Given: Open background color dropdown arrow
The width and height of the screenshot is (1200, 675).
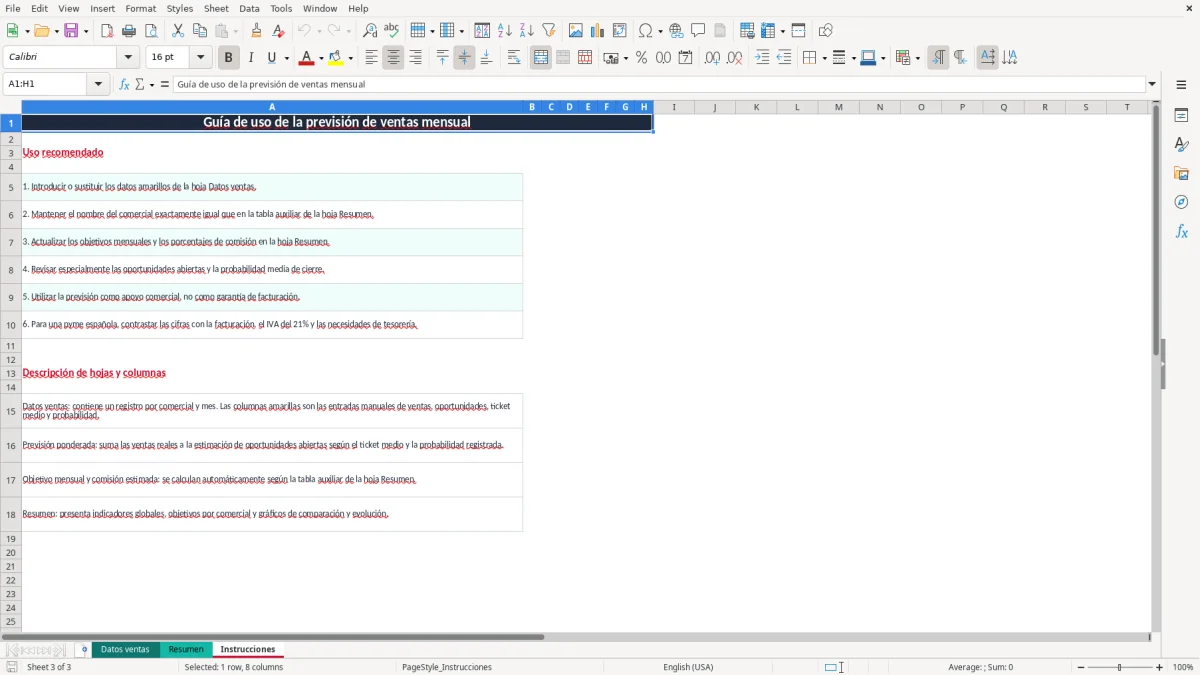Looking at the screenshot, I should [x=350, y=58].
